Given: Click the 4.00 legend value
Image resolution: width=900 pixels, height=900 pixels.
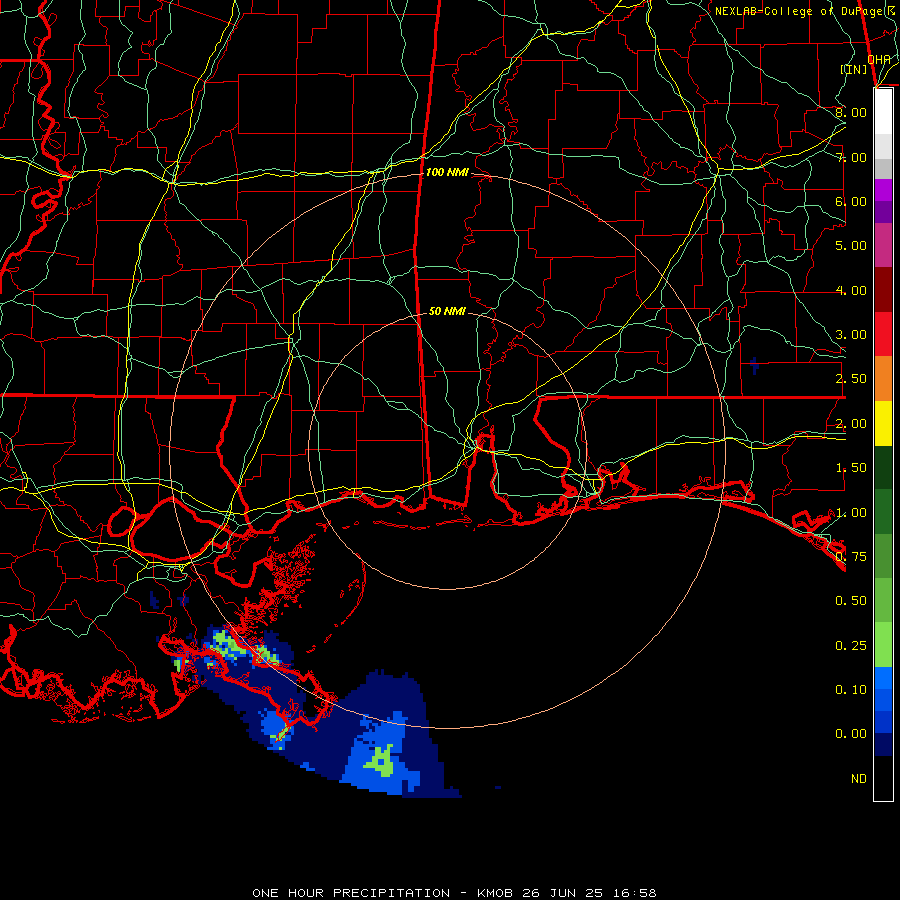Looking at the screenshot, I should (851, 290).
